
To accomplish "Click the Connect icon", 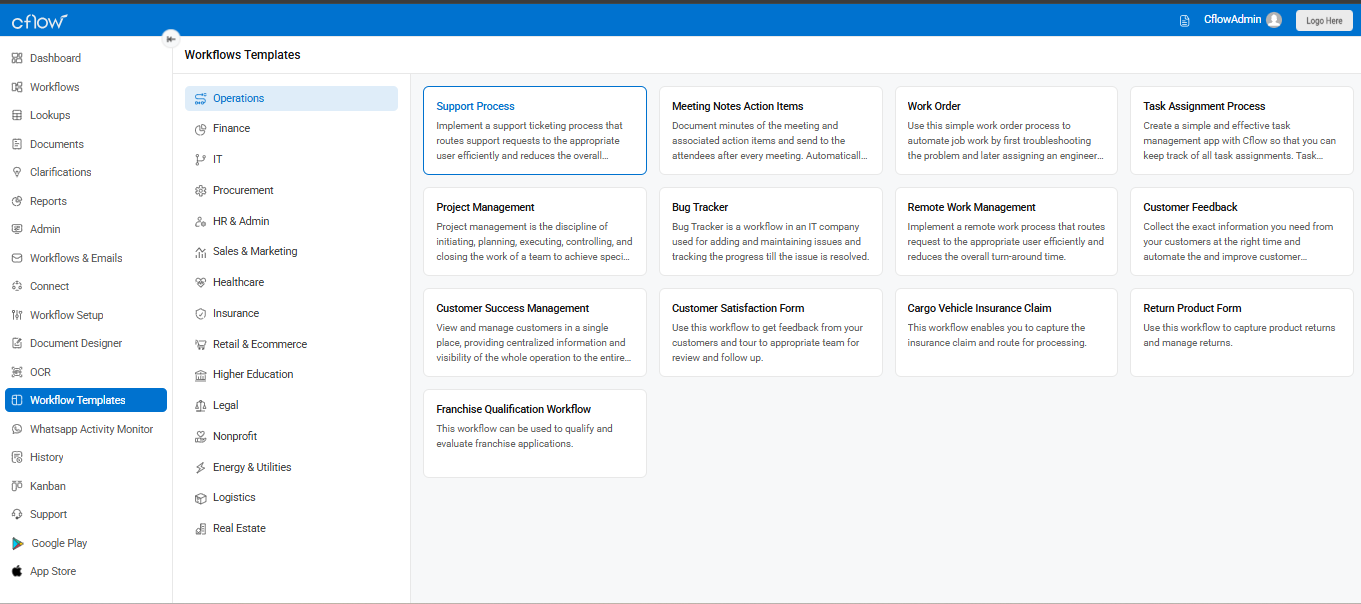I will pos(17,286).
